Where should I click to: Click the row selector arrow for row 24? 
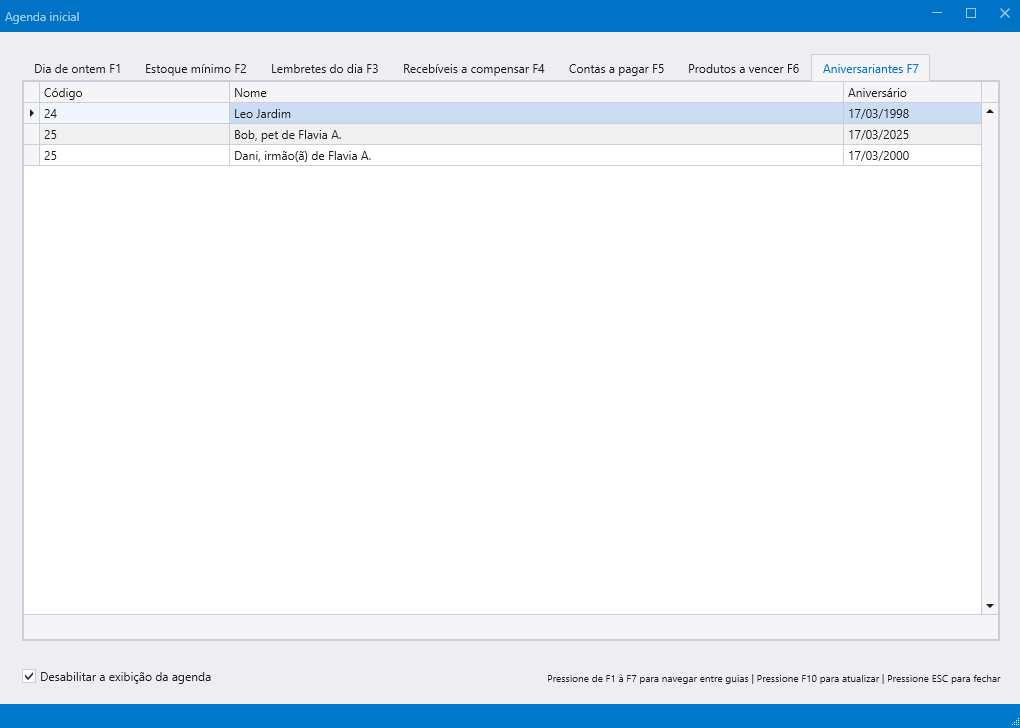[x=31, y=114]
